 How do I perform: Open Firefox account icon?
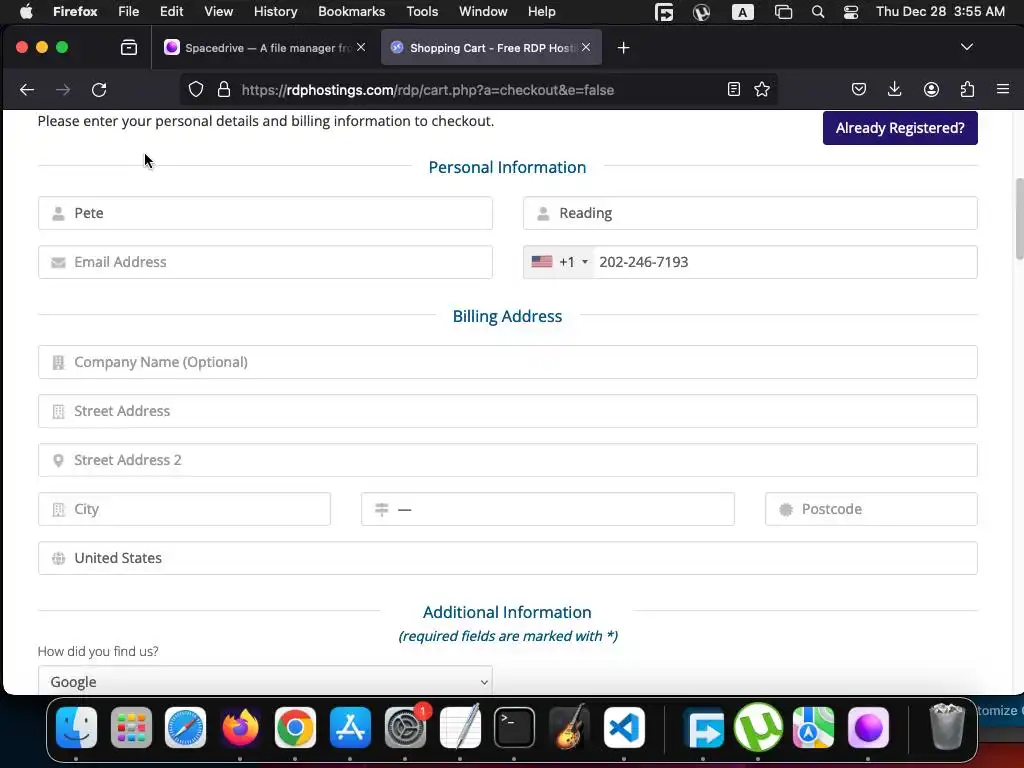point(931,89)
